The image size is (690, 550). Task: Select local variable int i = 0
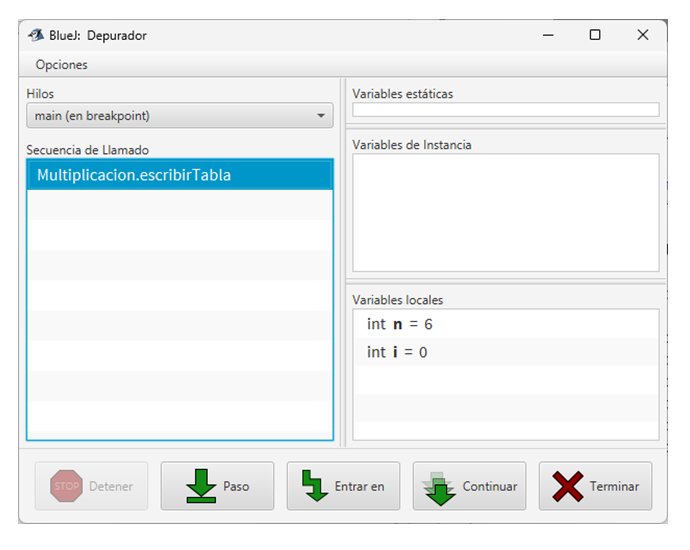(506, 352)
